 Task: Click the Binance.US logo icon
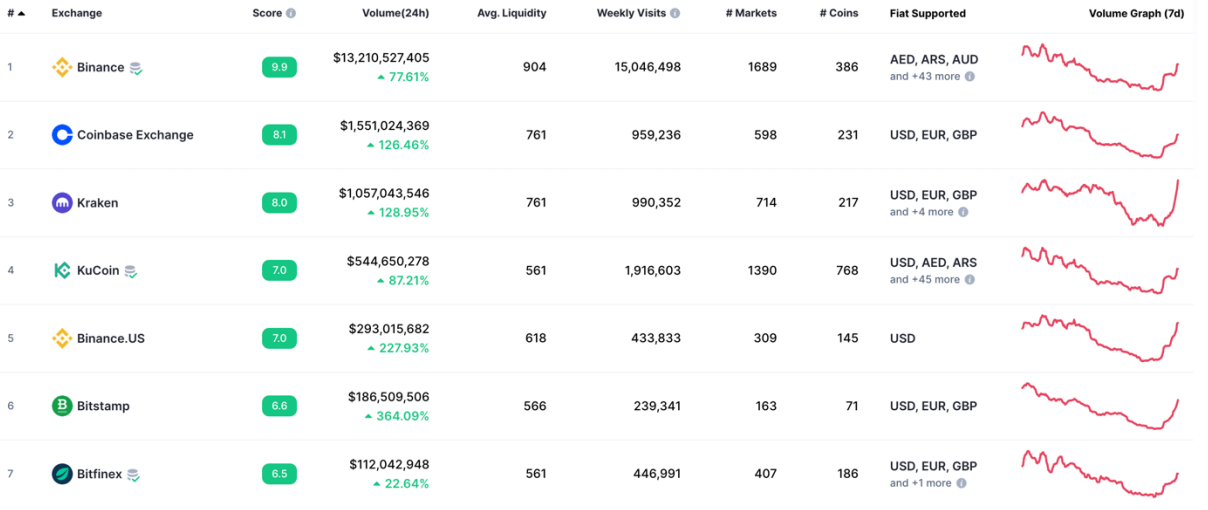click(x=62, y=338)
